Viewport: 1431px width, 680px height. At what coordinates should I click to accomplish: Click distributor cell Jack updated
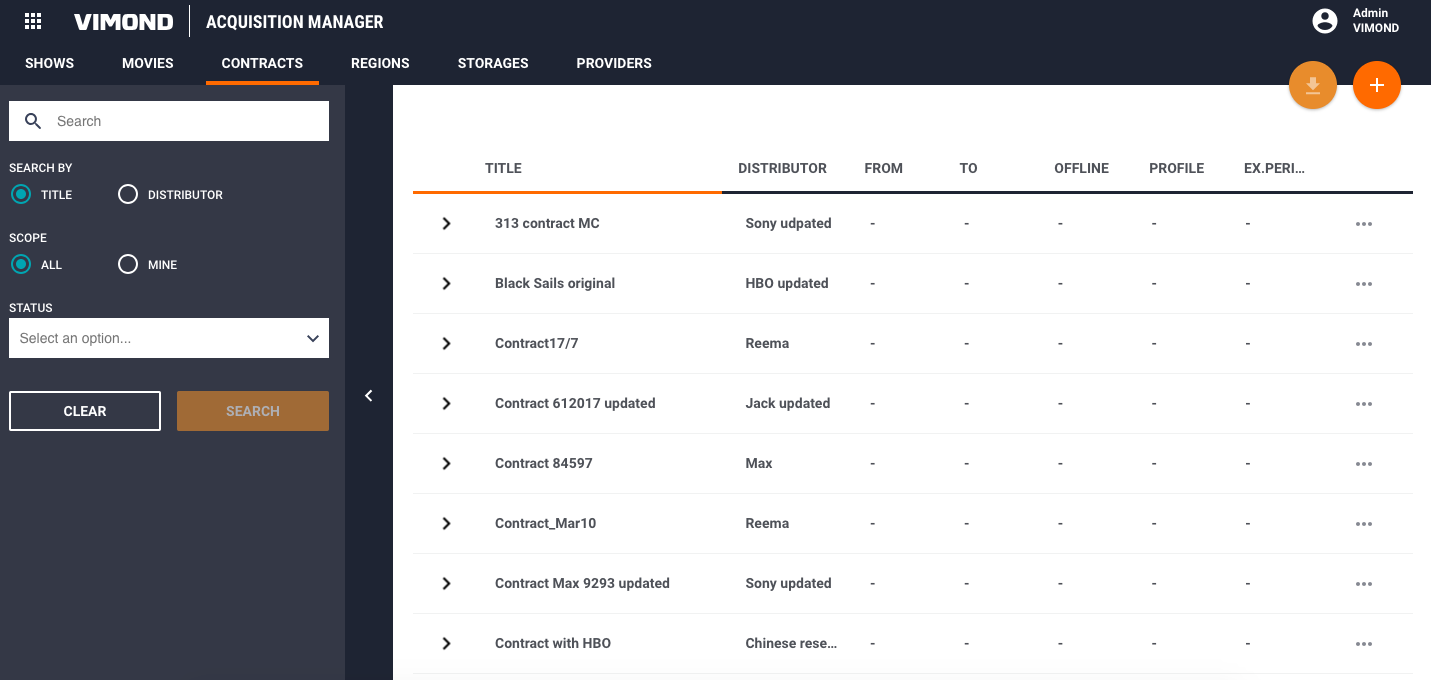[x=788, y=403]
